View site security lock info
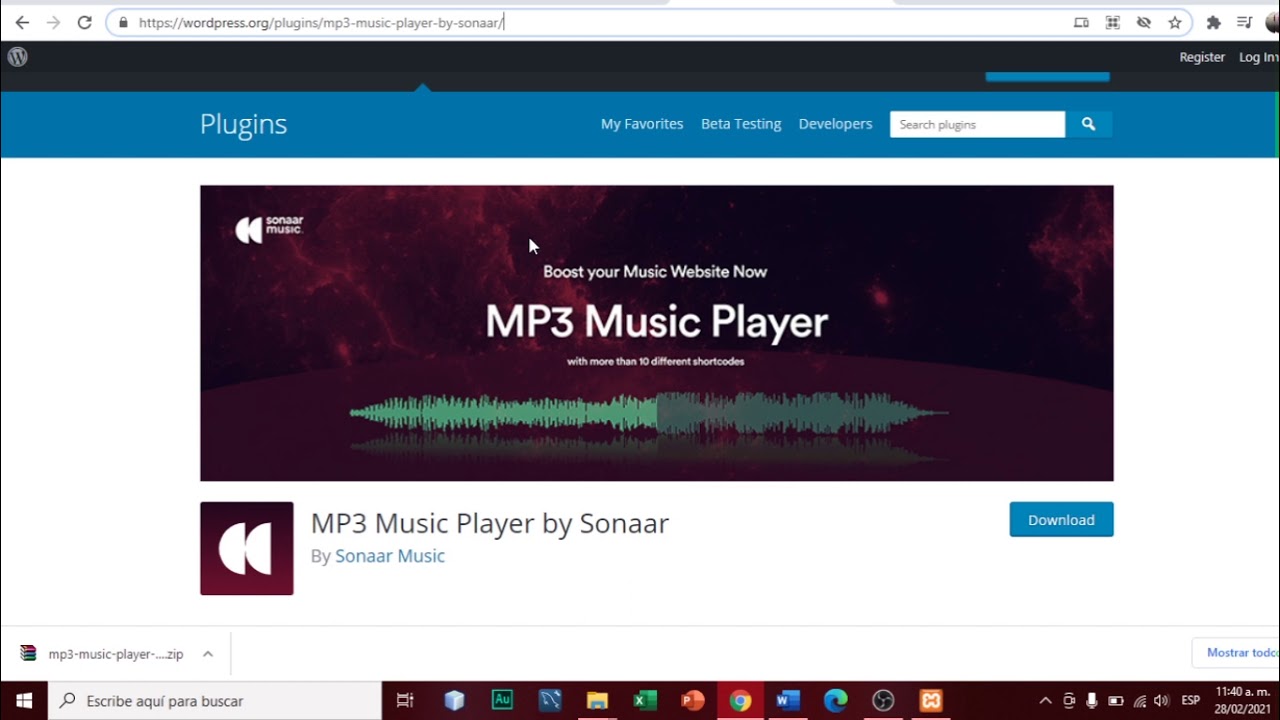The width and height of the screenshot is (1280, 720). pyautogui.click(x=123, y=22)
